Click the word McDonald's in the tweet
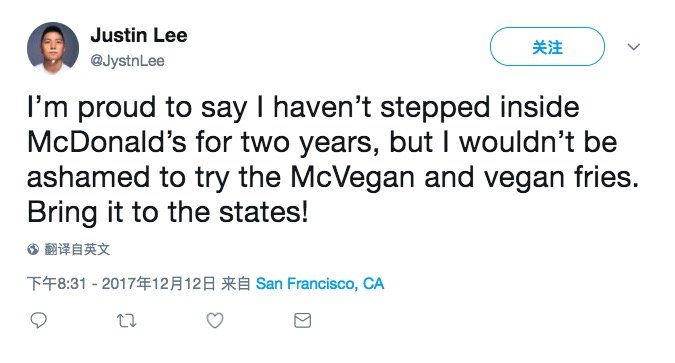 (107, 142)
